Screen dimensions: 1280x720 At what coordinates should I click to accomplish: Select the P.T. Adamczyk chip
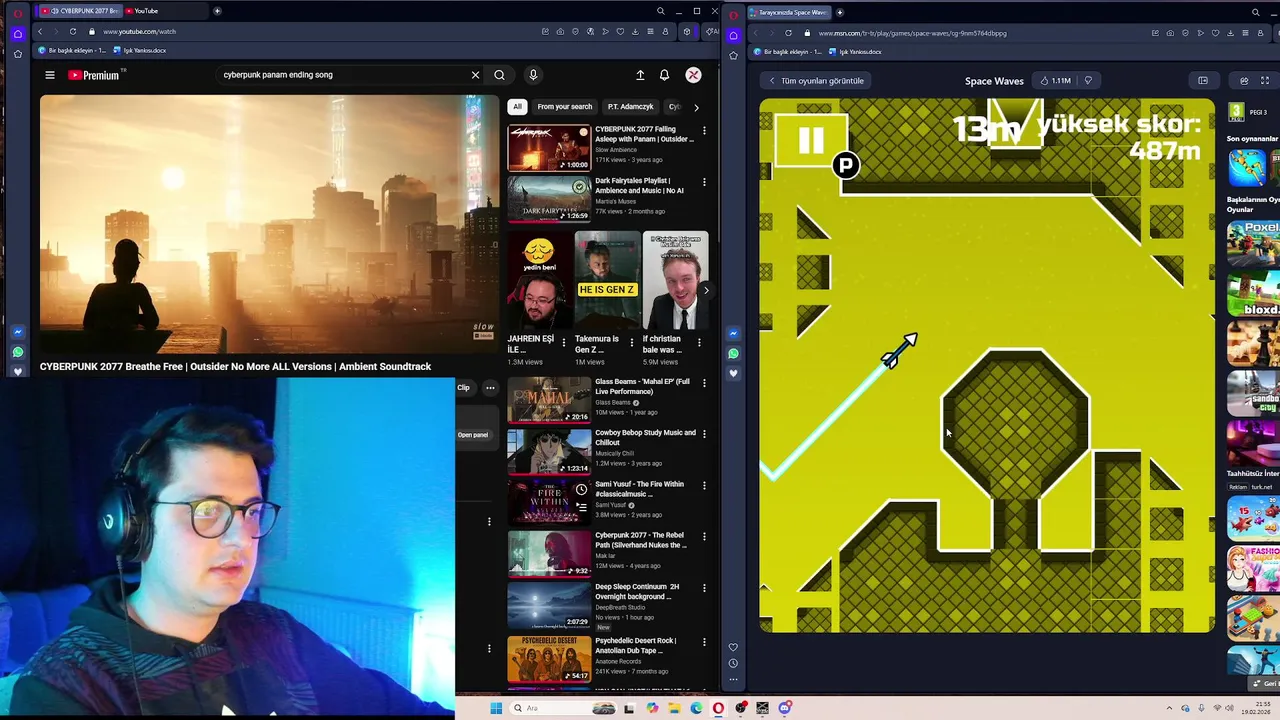click(x=630, y=107)
